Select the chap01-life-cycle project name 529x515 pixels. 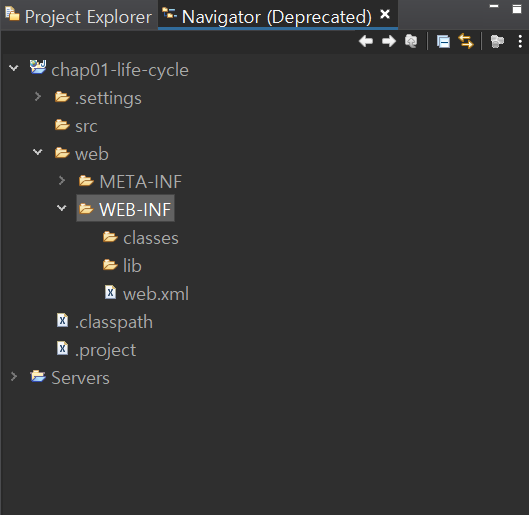[120, 70]
